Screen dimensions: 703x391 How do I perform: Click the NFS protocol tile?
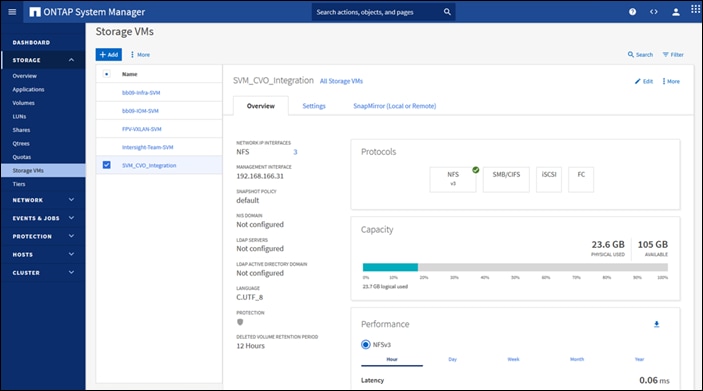point(453,180)
